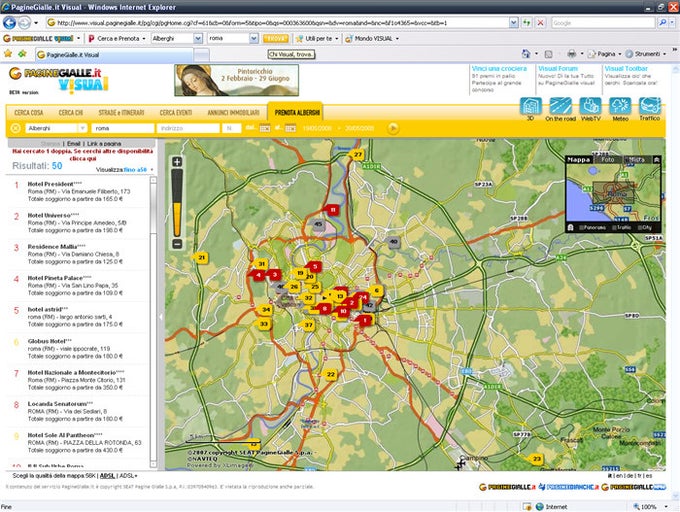680x512 pixels.
Task: Open the Favorites star icon
Action: (x=7, y=54)
